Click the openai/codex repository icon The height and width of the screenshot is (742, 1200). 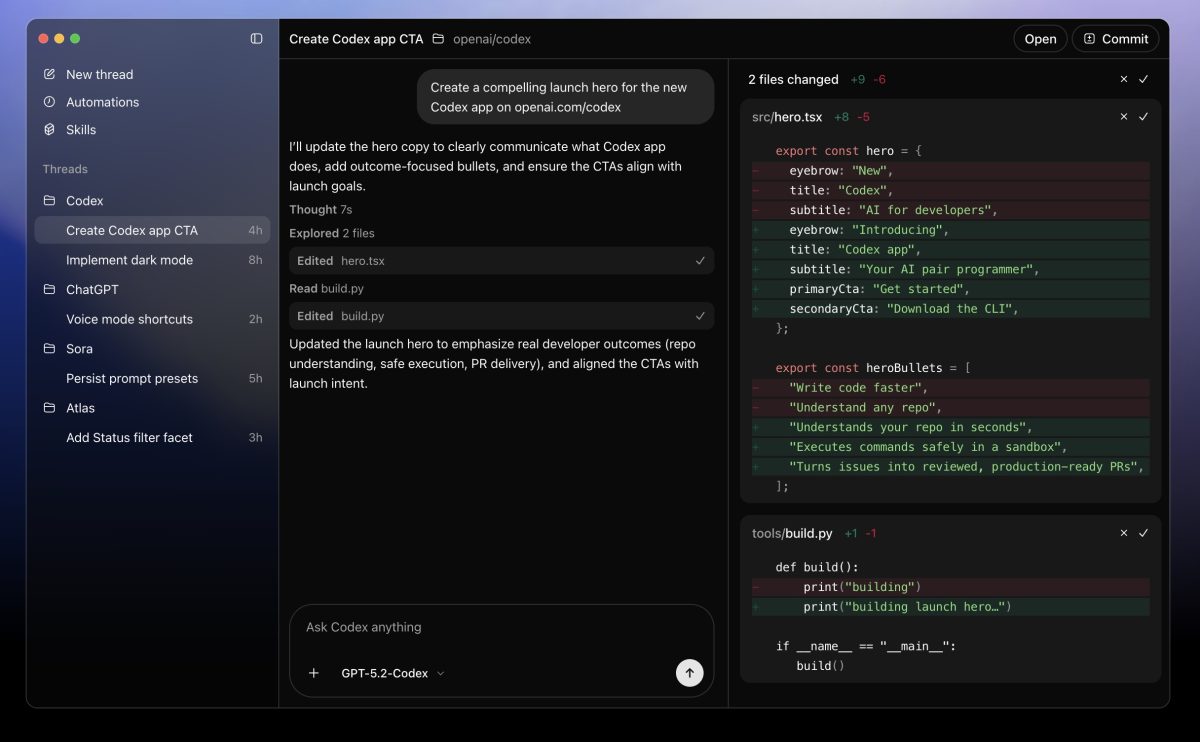tap(439, 39)
